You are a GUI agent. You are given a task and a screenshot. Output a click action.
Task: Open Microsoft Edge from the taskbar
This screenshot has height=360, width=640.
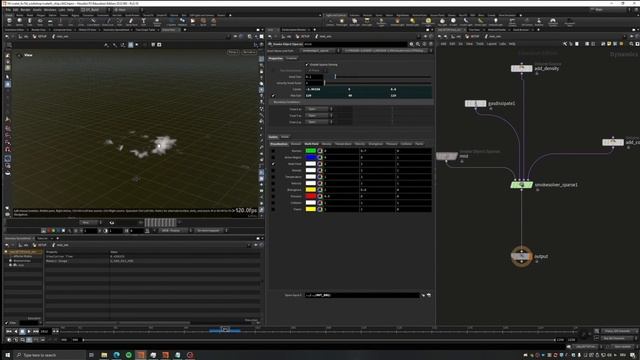[116, 355]
